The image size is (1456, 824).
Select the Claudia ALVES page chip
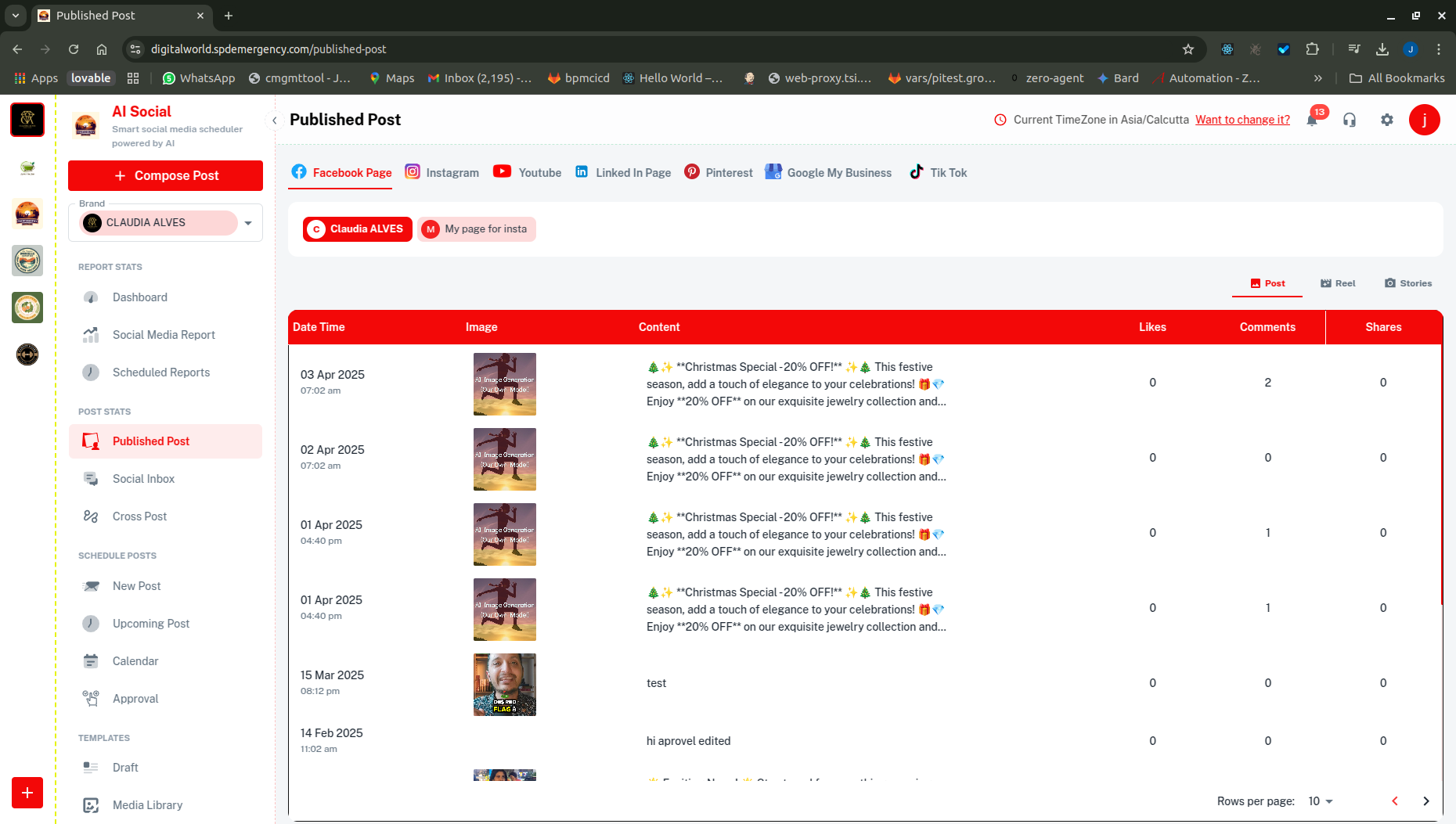tap(358, 229)
